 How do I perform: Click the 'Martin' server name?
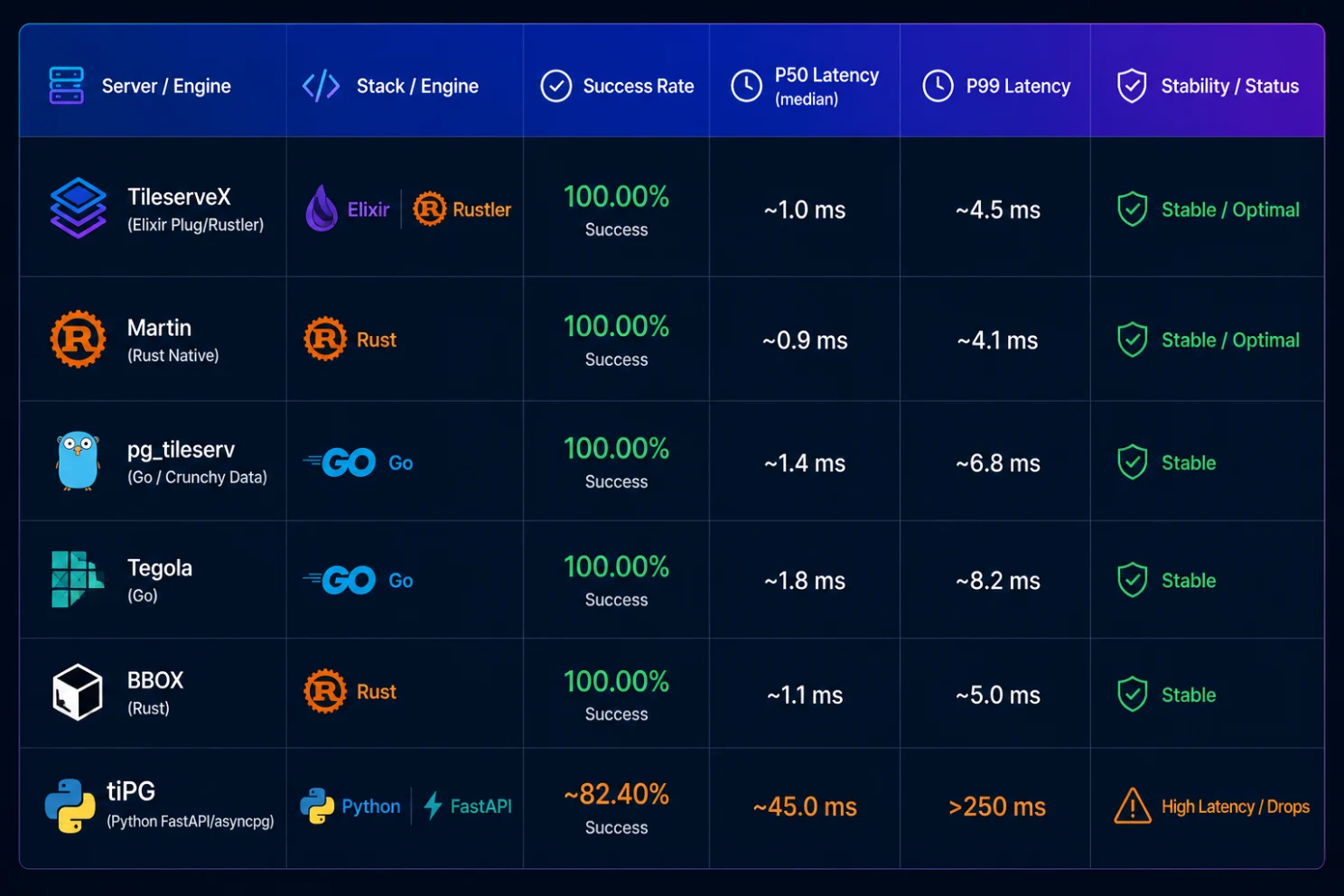click(x=159, y=328)
